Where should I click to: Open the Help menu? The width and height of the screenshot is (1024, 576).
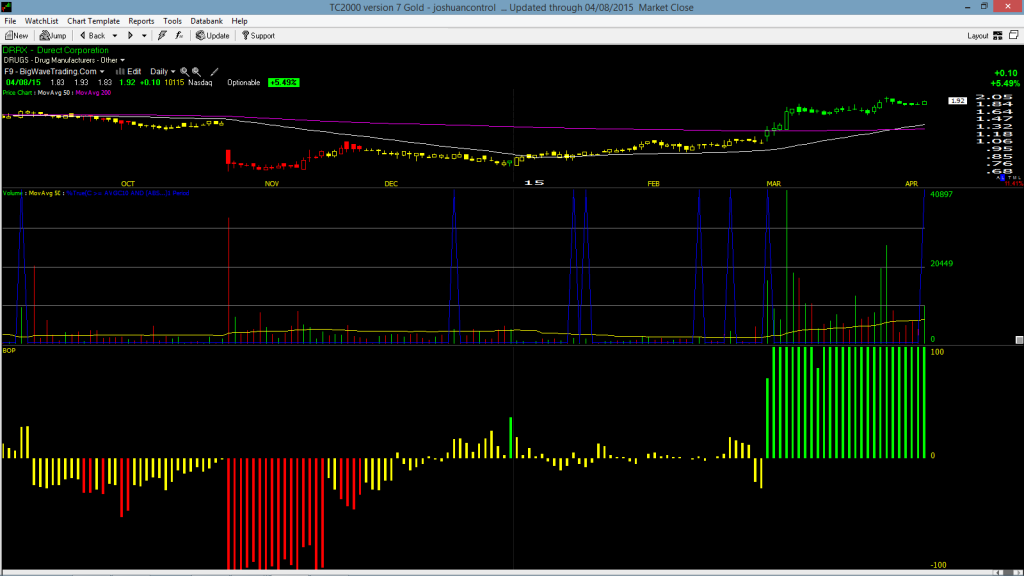click(240, 21)
